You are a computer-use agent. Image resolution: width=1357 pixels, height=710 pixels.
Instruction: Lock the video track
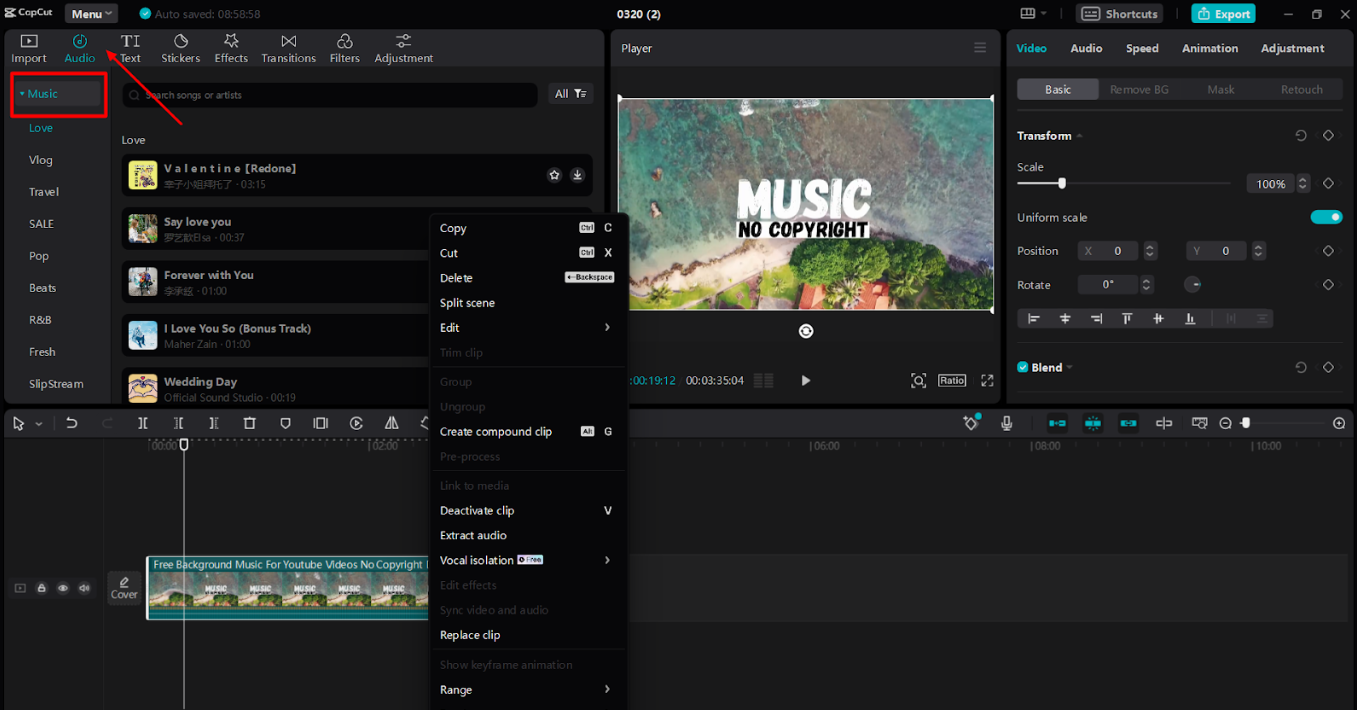point(42,588)
